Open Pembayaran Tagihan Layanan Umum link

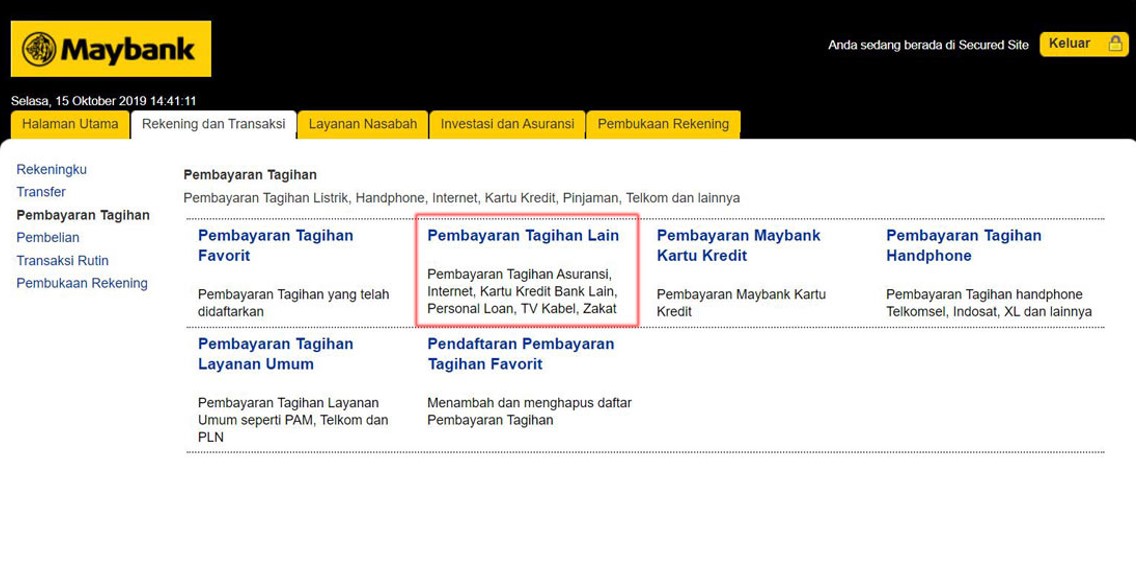click(x=275, y=354)
